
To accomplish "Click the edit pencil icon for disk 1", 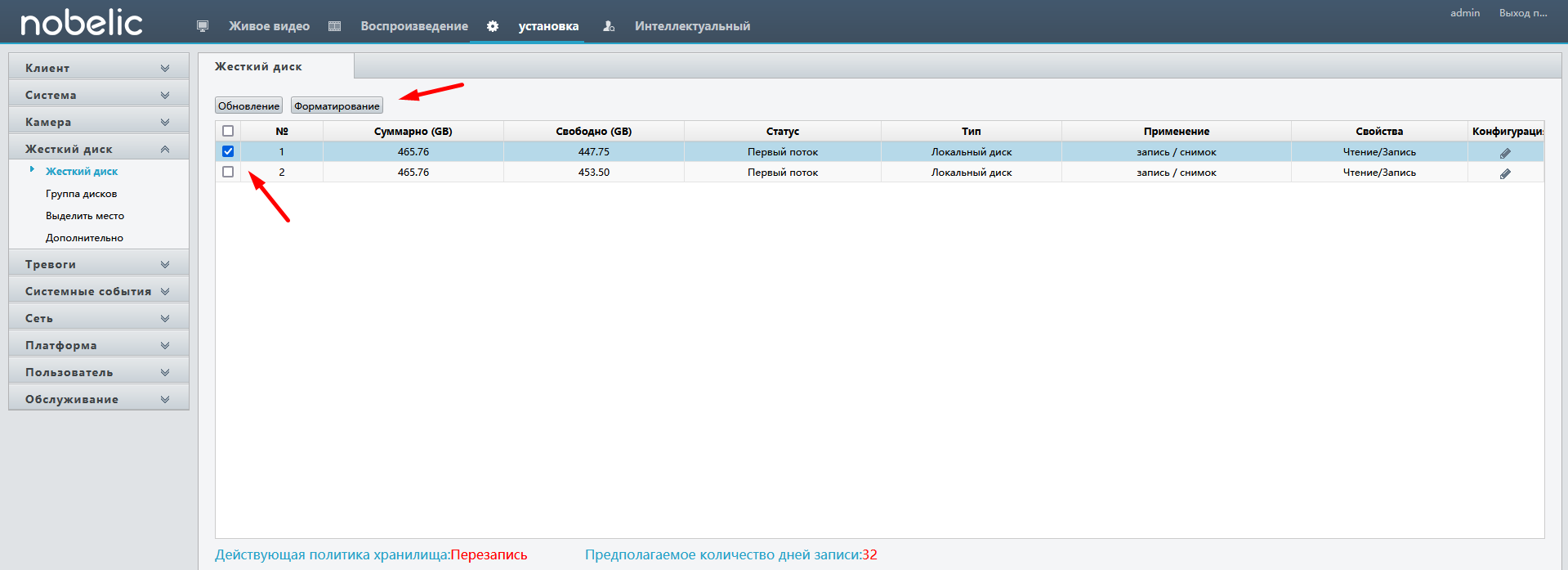I will click(x=1505, y=153).
